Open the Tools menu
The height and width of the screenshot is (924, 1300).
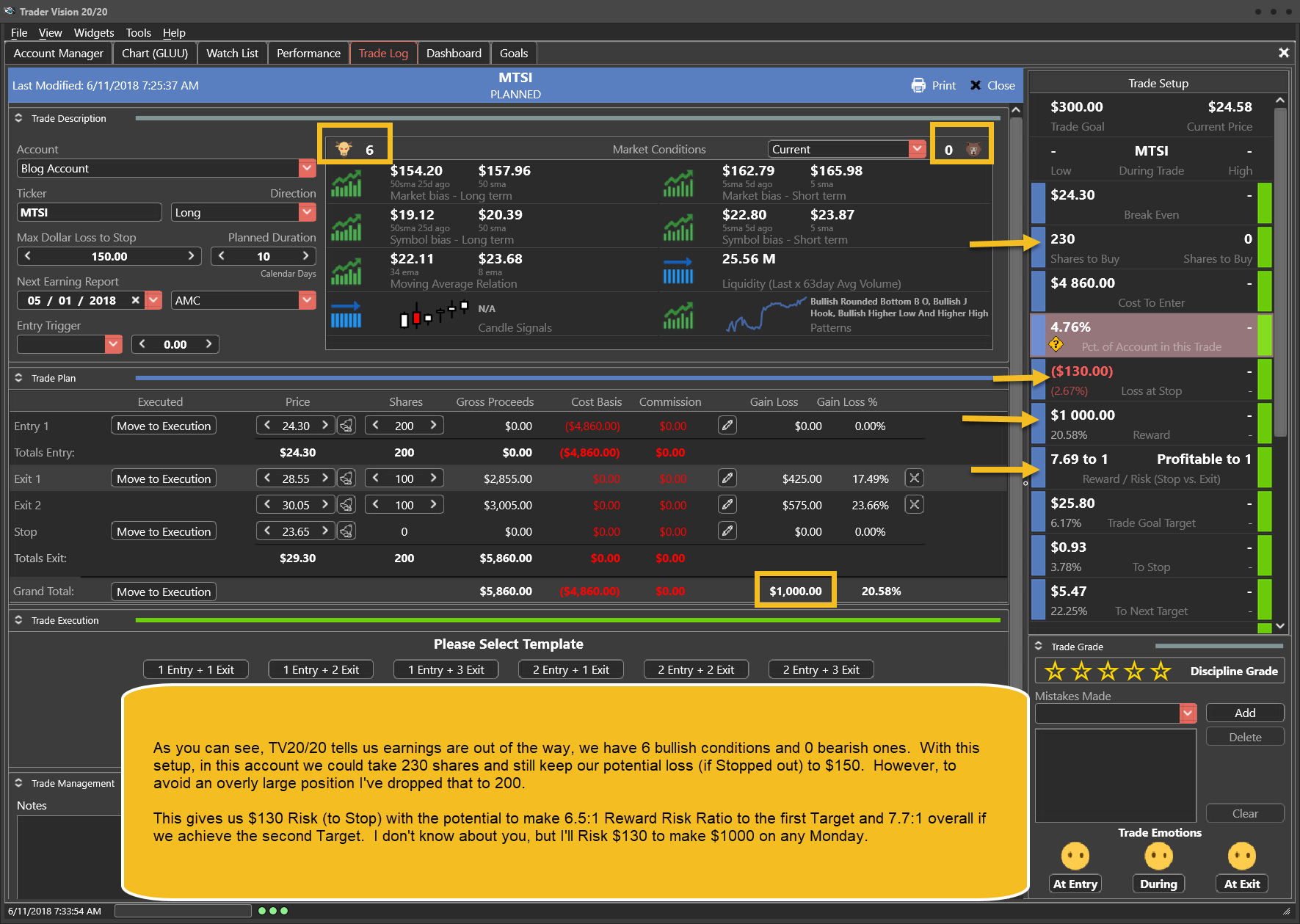point(138,33)
